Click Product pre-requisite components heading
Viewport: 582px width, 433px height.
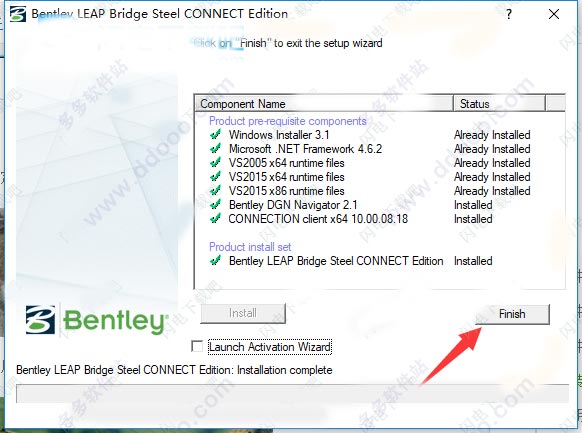click(x=288, y=121)
